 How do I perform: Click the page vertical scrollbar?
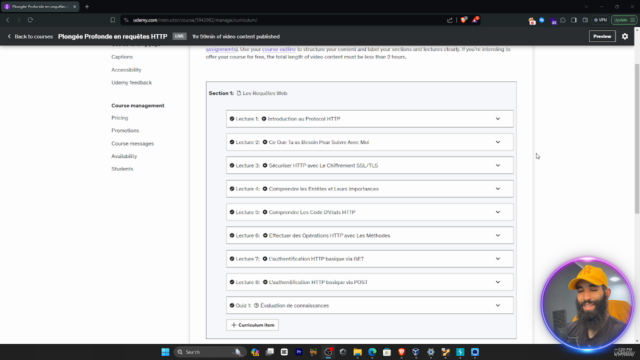637,139
